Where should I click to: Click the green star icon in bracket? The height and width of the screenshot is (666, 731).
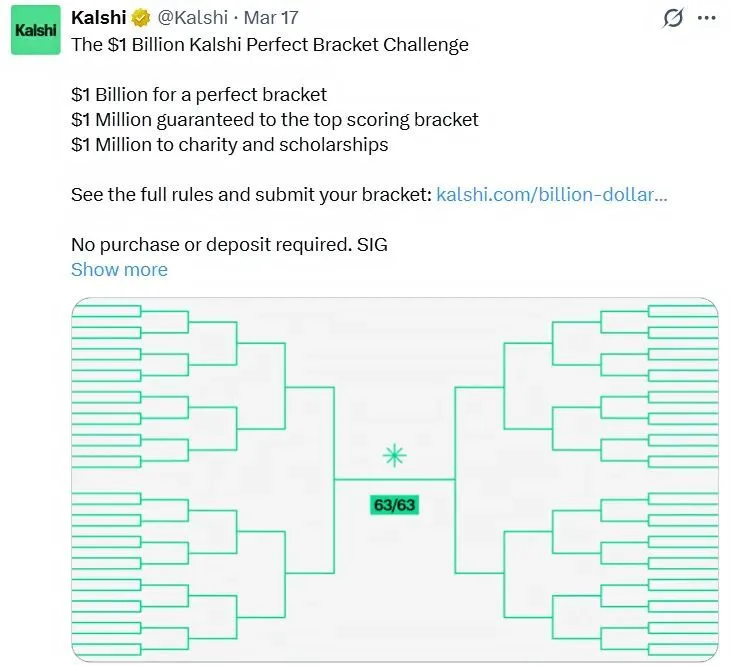point(395,456)
